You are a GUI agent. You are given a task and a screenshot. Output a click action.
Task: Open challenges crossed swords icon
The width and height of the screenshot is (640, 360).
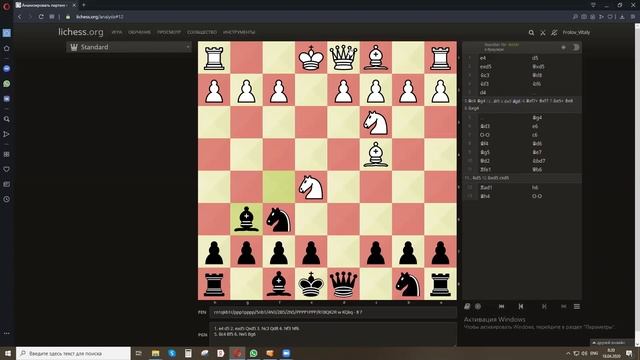542,32
